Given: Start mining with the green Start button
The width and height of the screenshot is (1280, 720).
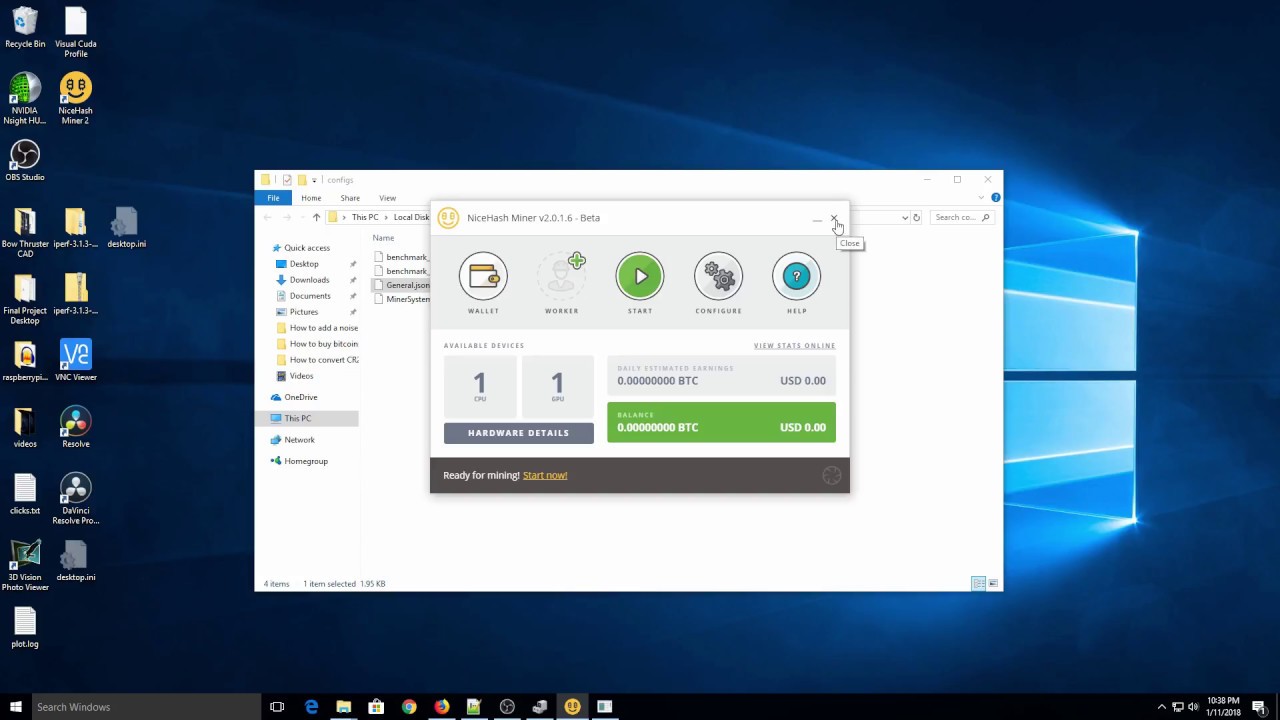Looking at the screenshot, I should tap(640, 277).
